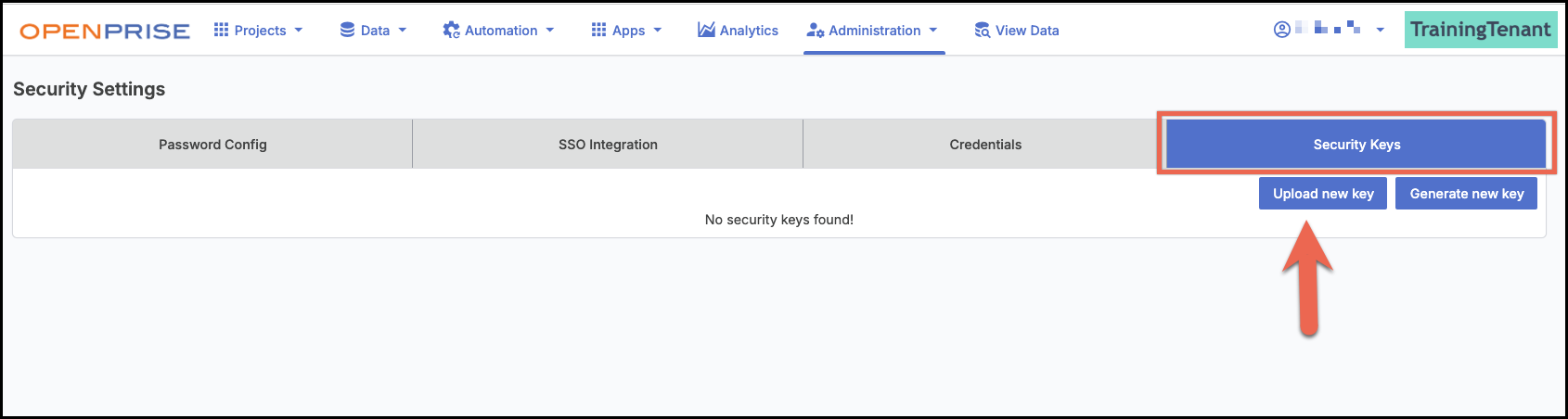Click the user profile avatar icon
Screen dimensions: 1568x419
pyautogui.click(x=1281, y=30)
